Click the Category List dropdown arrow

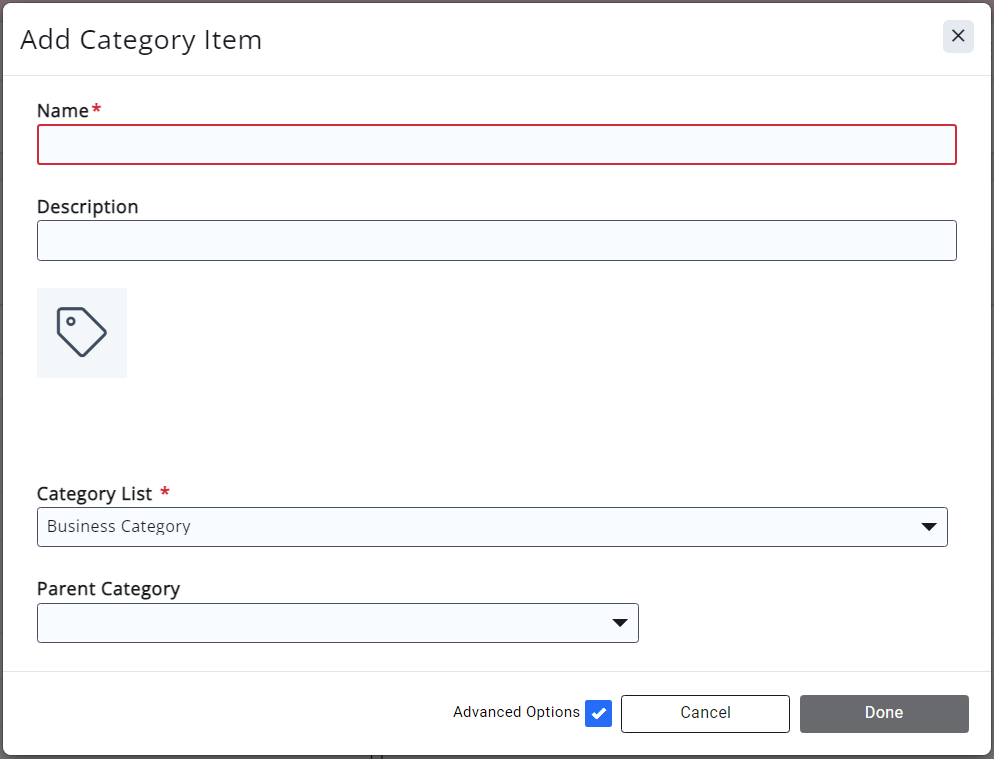coord(928,527)
